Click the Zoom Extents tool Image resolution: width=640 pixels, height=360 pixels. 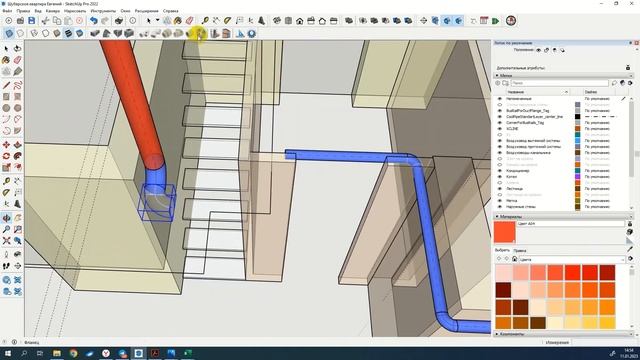(6, 241)
